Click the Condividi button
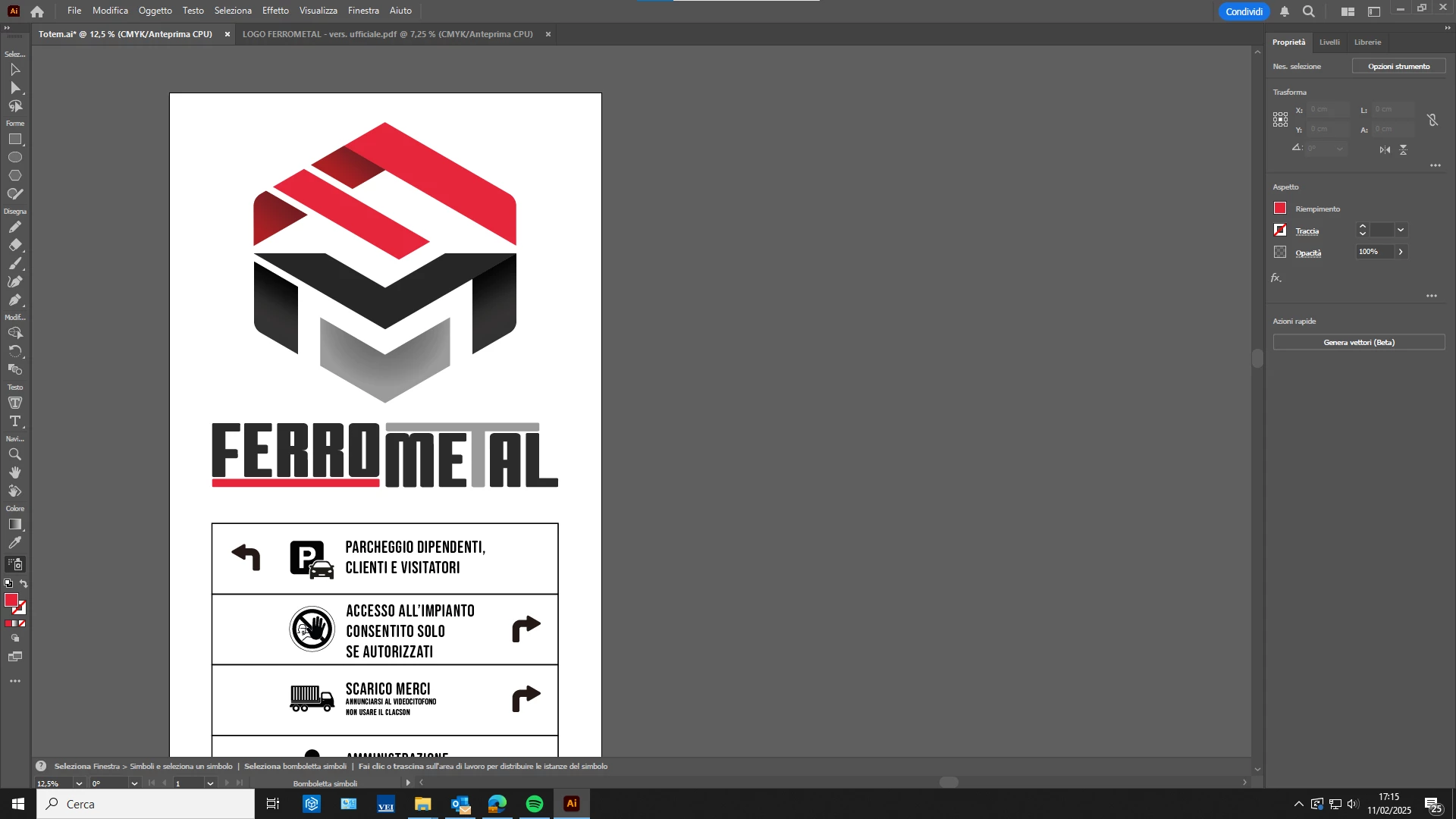 tap(1244, 11)
